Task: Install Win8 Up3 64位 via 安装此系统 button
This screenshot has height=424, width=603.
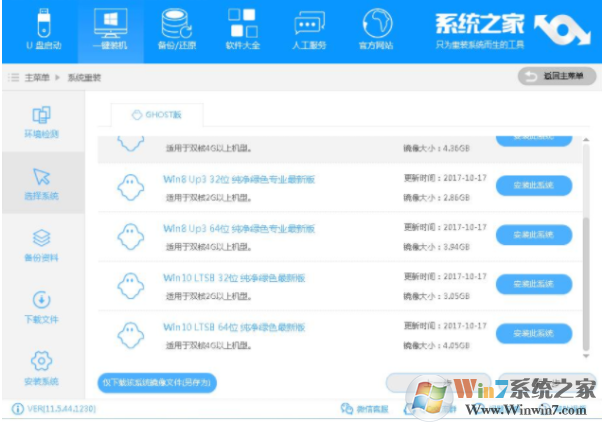Action: point(534,235)
